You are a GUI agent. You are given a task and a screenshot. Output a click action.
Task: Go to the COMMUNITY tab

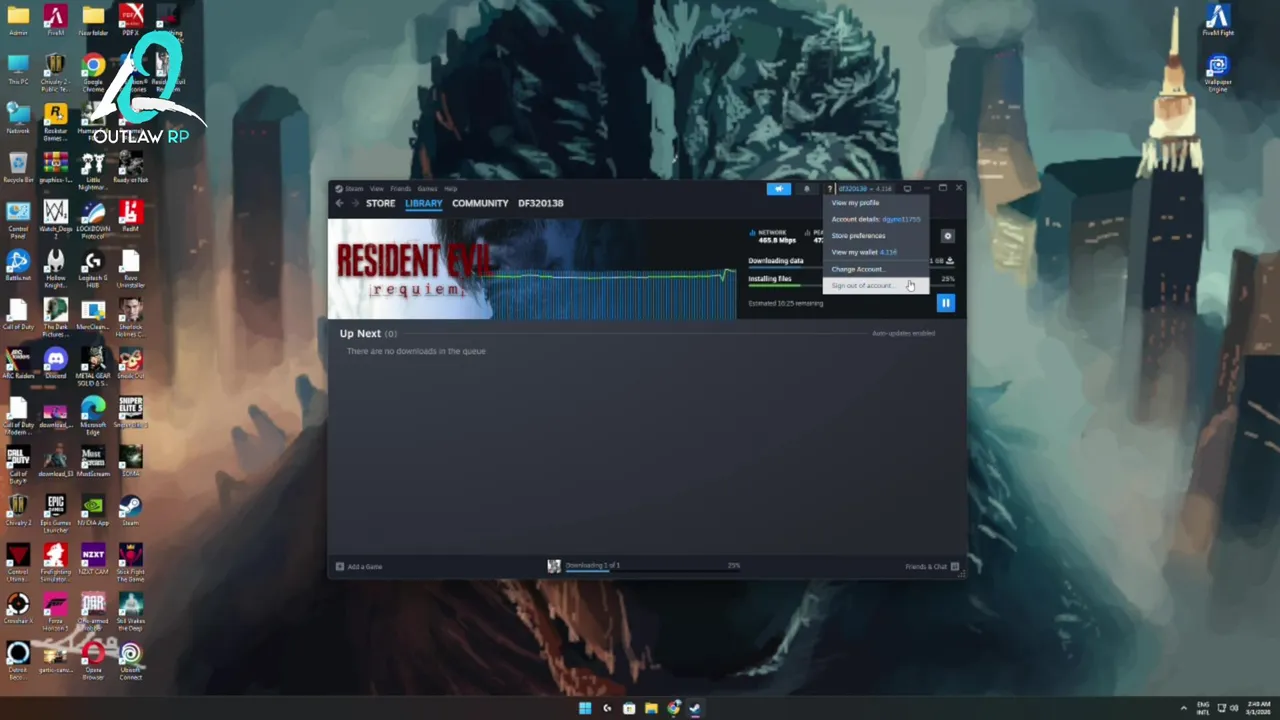(x=480, y=203)
